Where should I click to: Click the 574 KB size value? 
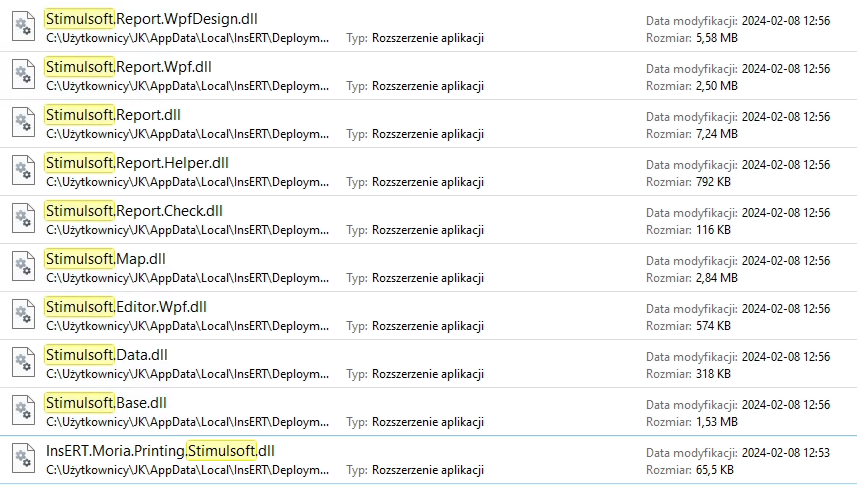pyautogui.click(x=713, y=327)
